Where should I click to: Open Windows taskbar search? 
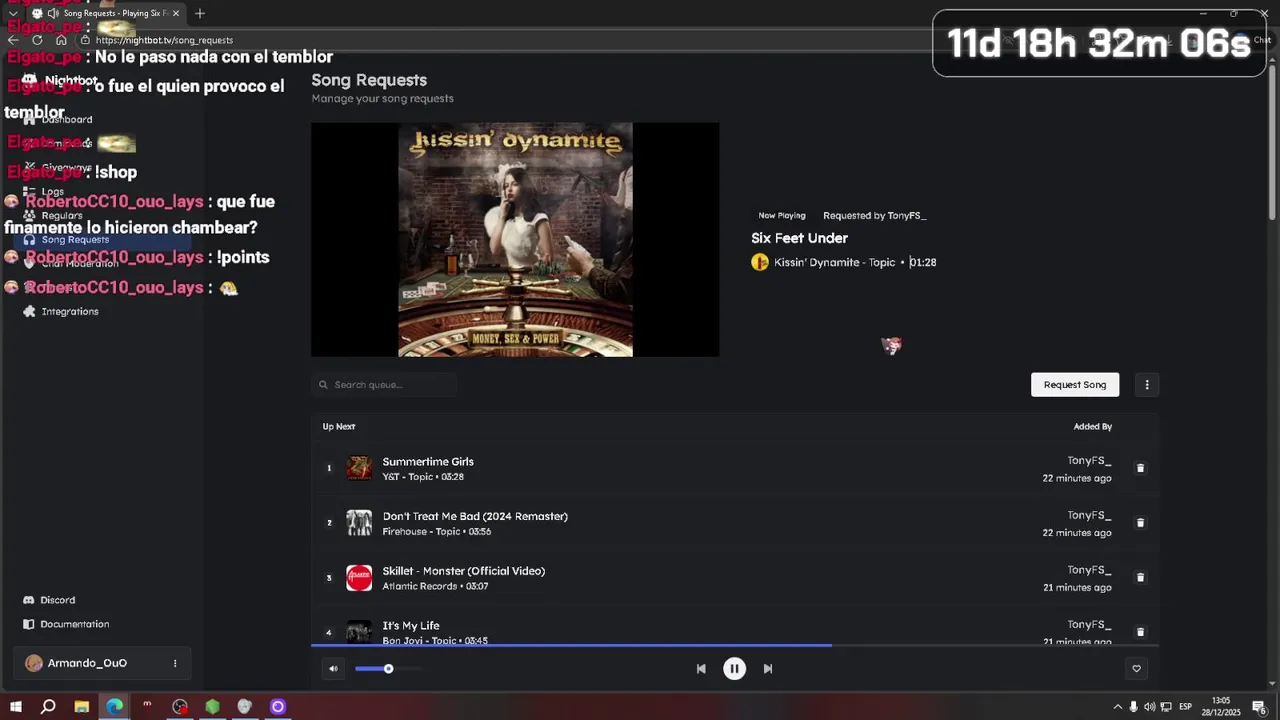[48, 707]
